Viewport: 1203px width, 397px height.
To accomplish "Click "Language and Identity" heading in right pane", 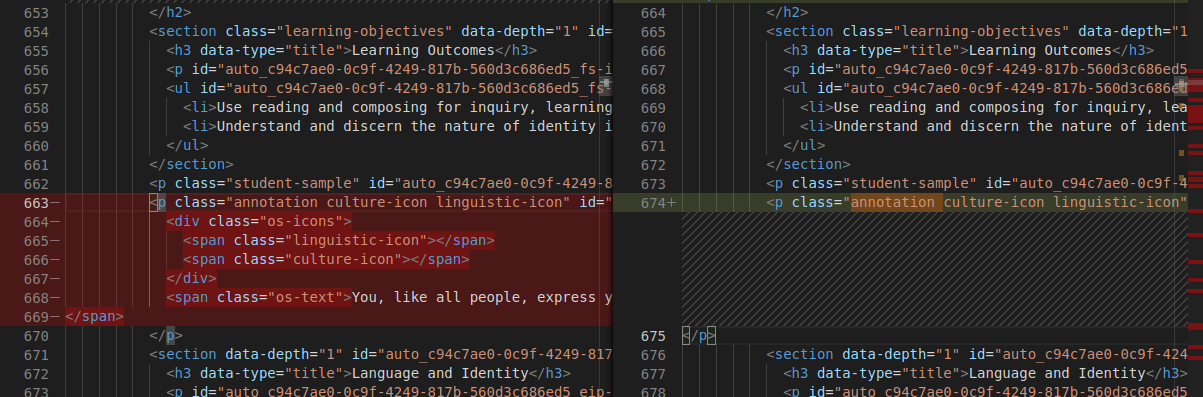I will [1056, 374].
